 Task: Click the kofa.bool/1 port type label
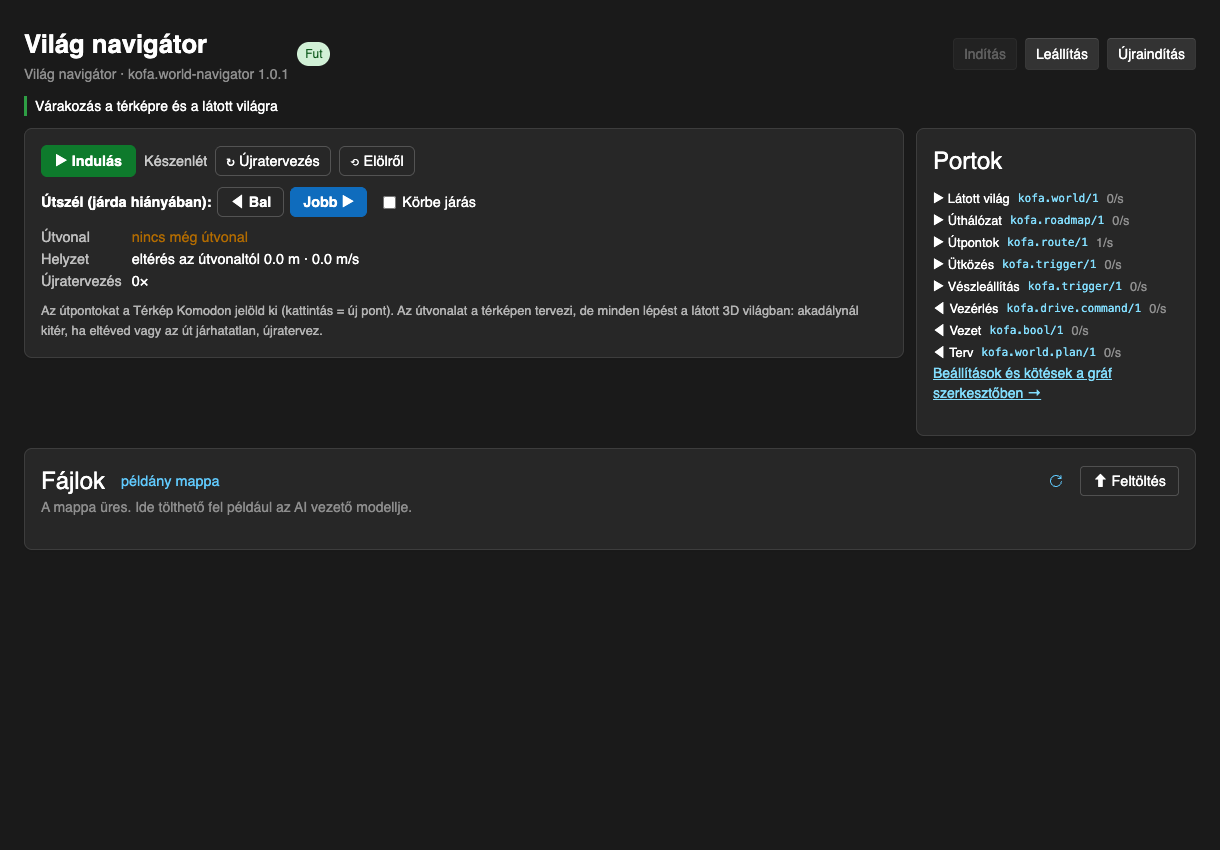tap(1026, 331)
